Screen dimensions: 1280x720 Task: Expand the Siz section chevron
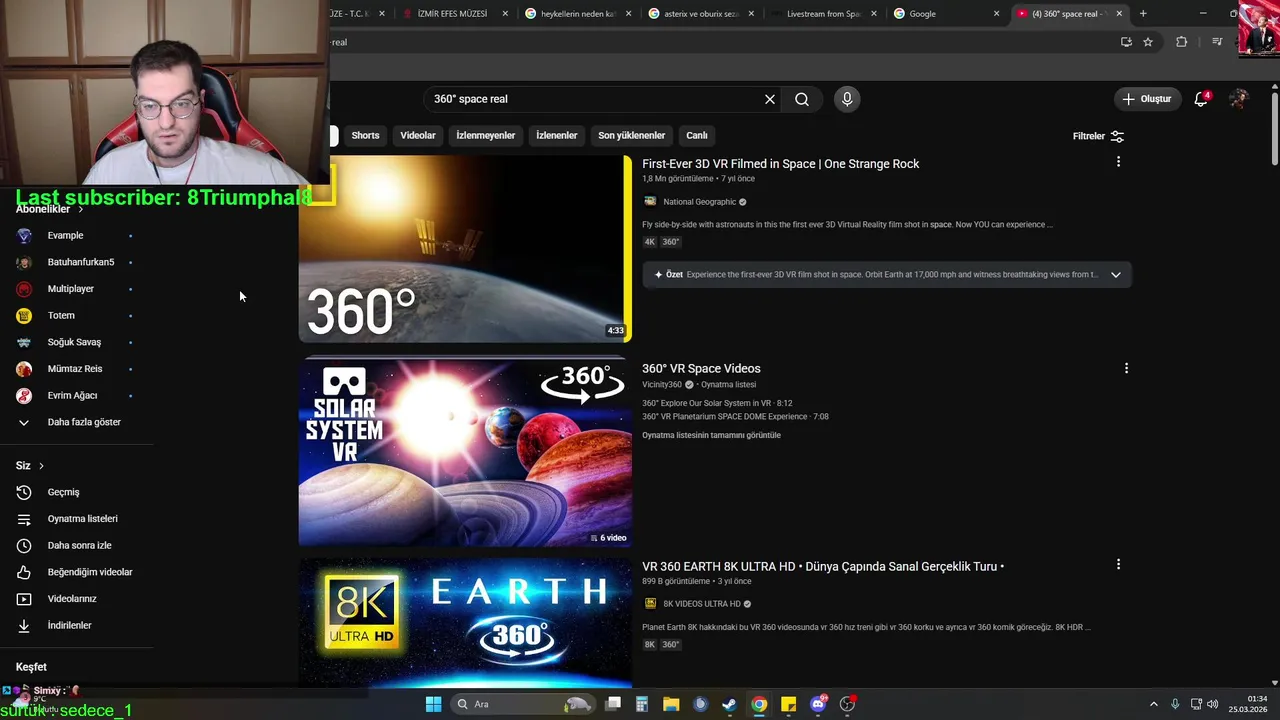click(41, 466)
